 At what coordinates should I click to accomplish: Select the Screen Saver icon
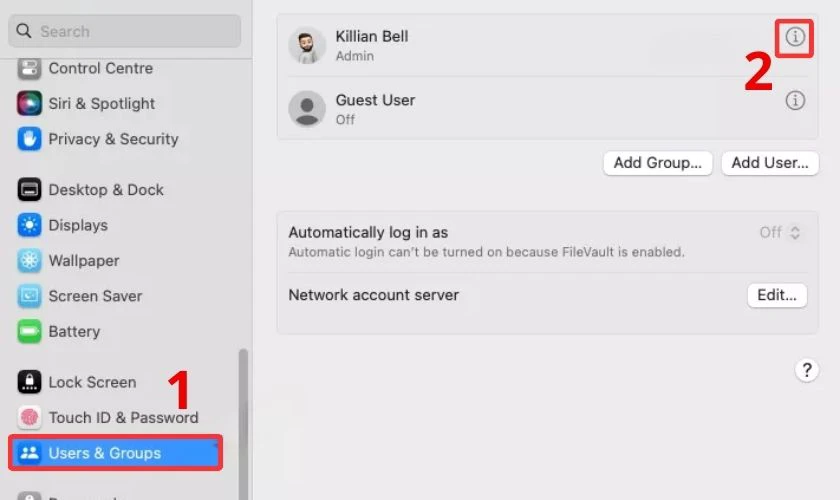point(29,296)
